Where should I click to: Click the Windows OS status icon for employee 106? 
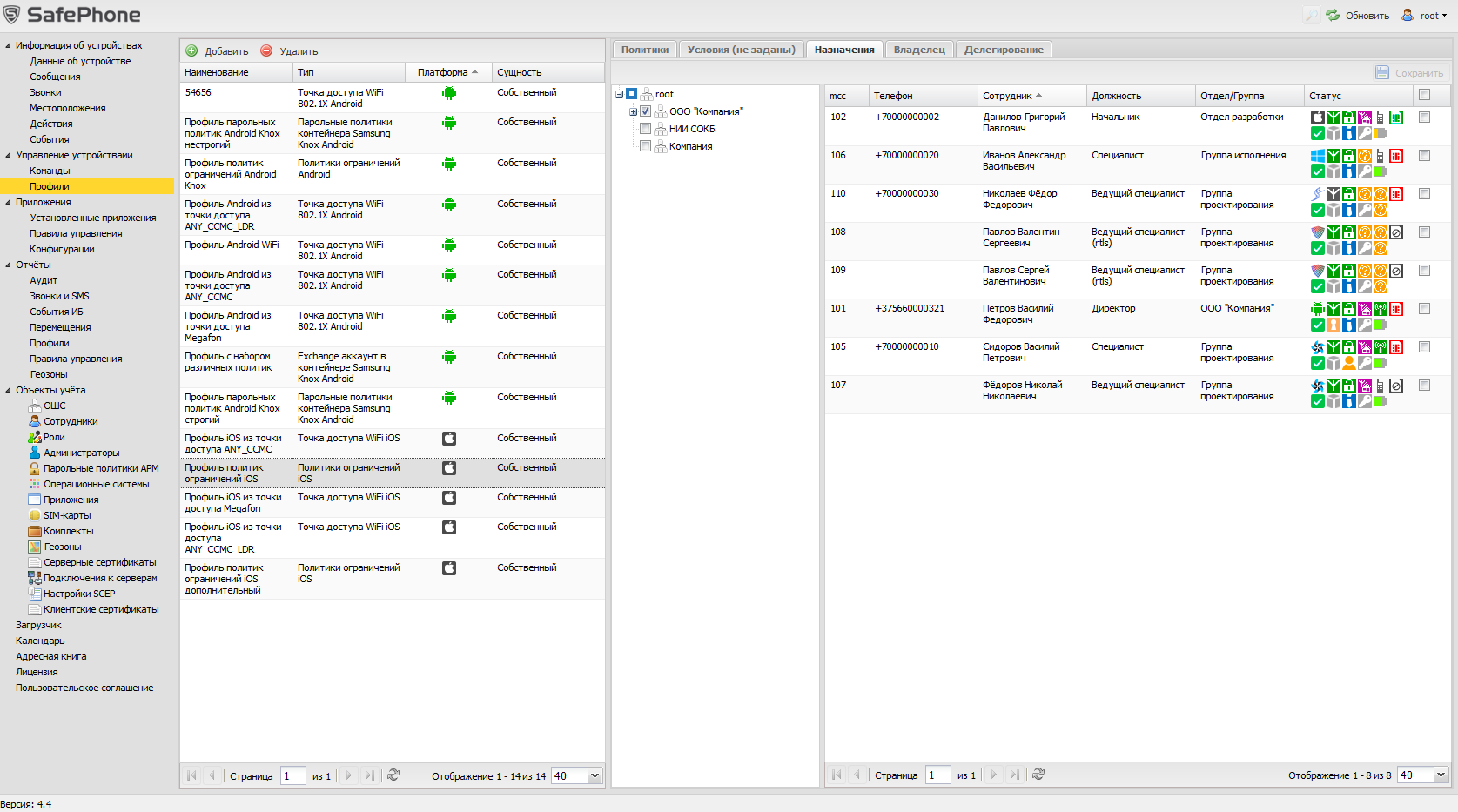click(1318, 156)
